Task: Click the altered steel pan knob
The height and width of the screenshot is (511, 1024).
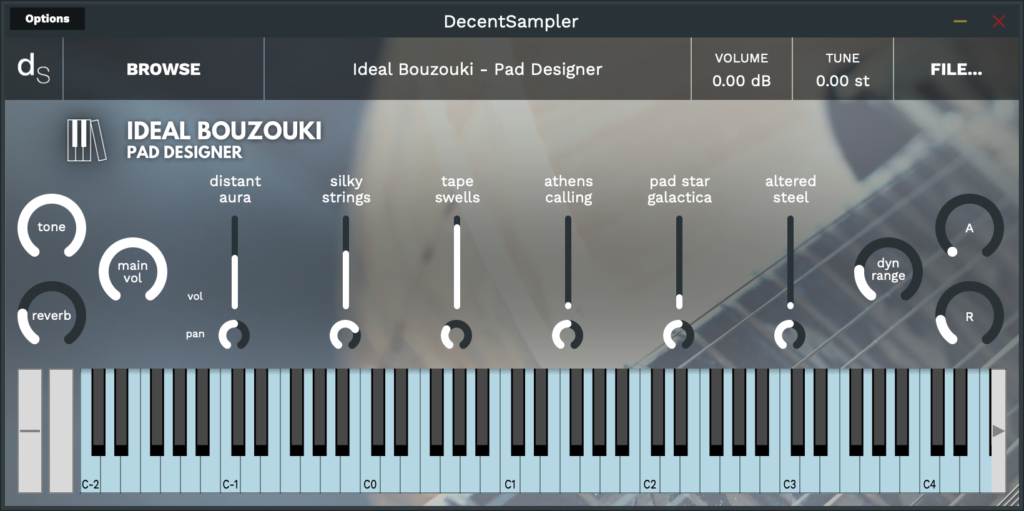Action: [x=790, y=335]
